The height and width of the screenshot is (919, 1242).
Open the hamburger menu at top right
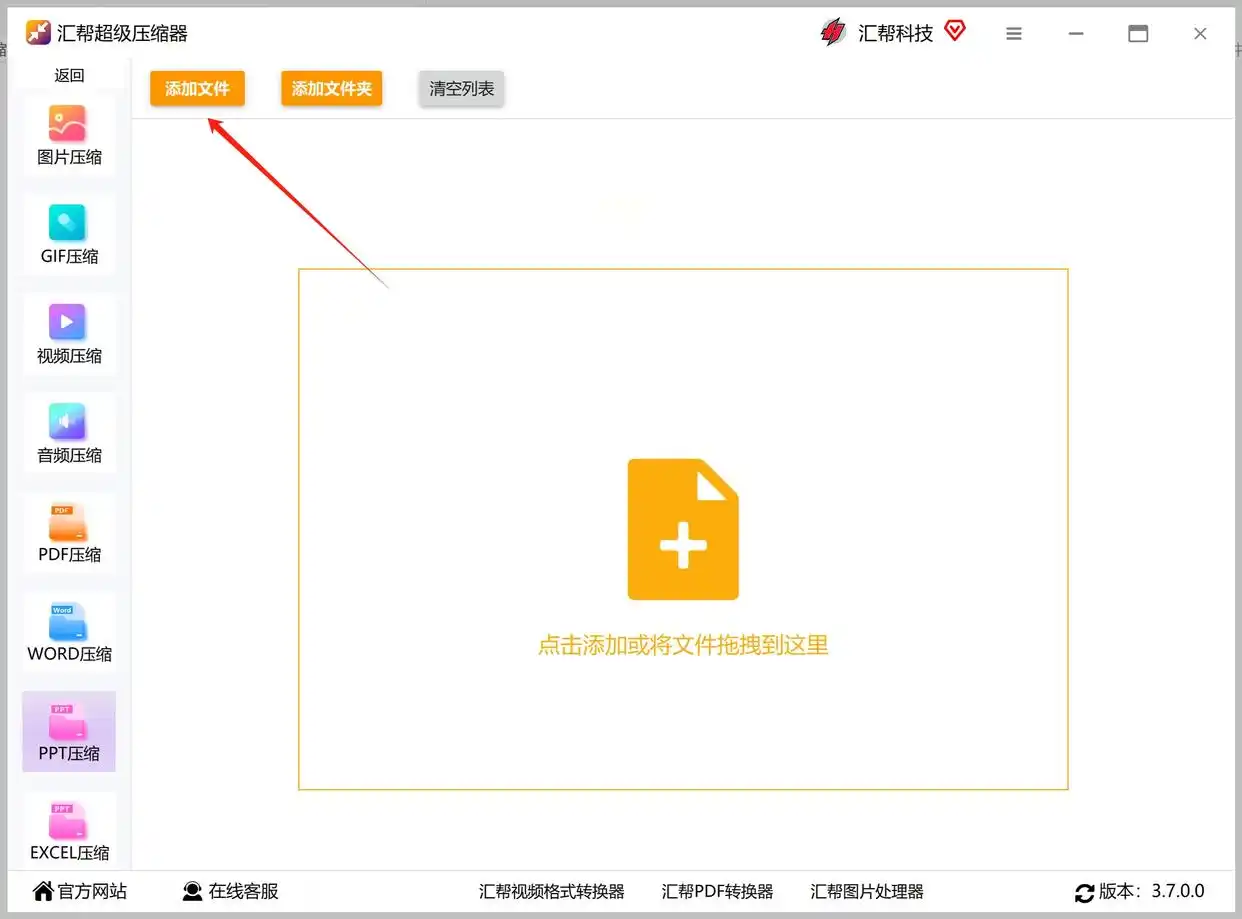(x=1014, y=33)
